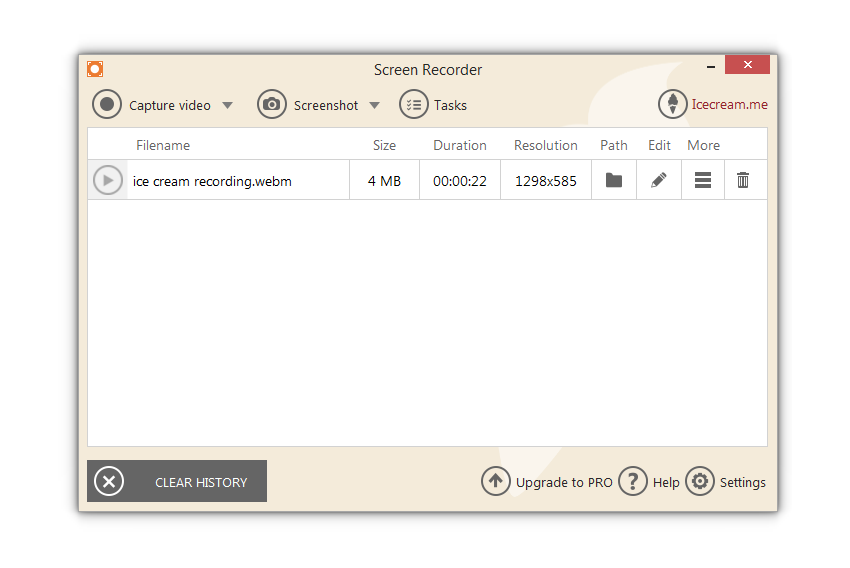
Task: Open folder path of the recording
Action: click(614, 180)
